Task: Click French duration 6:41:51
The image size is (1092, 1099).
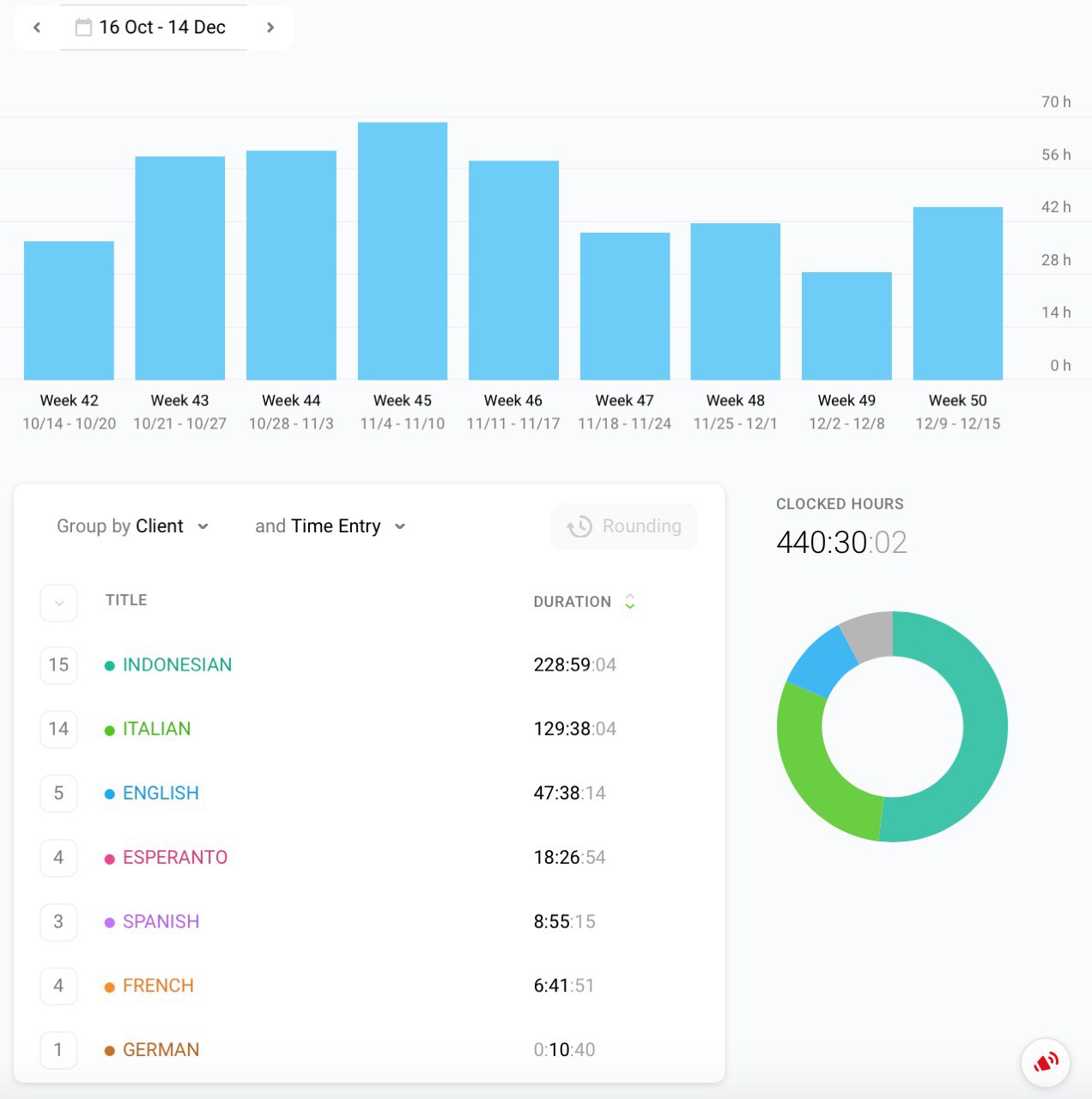Action: point(564,986)
